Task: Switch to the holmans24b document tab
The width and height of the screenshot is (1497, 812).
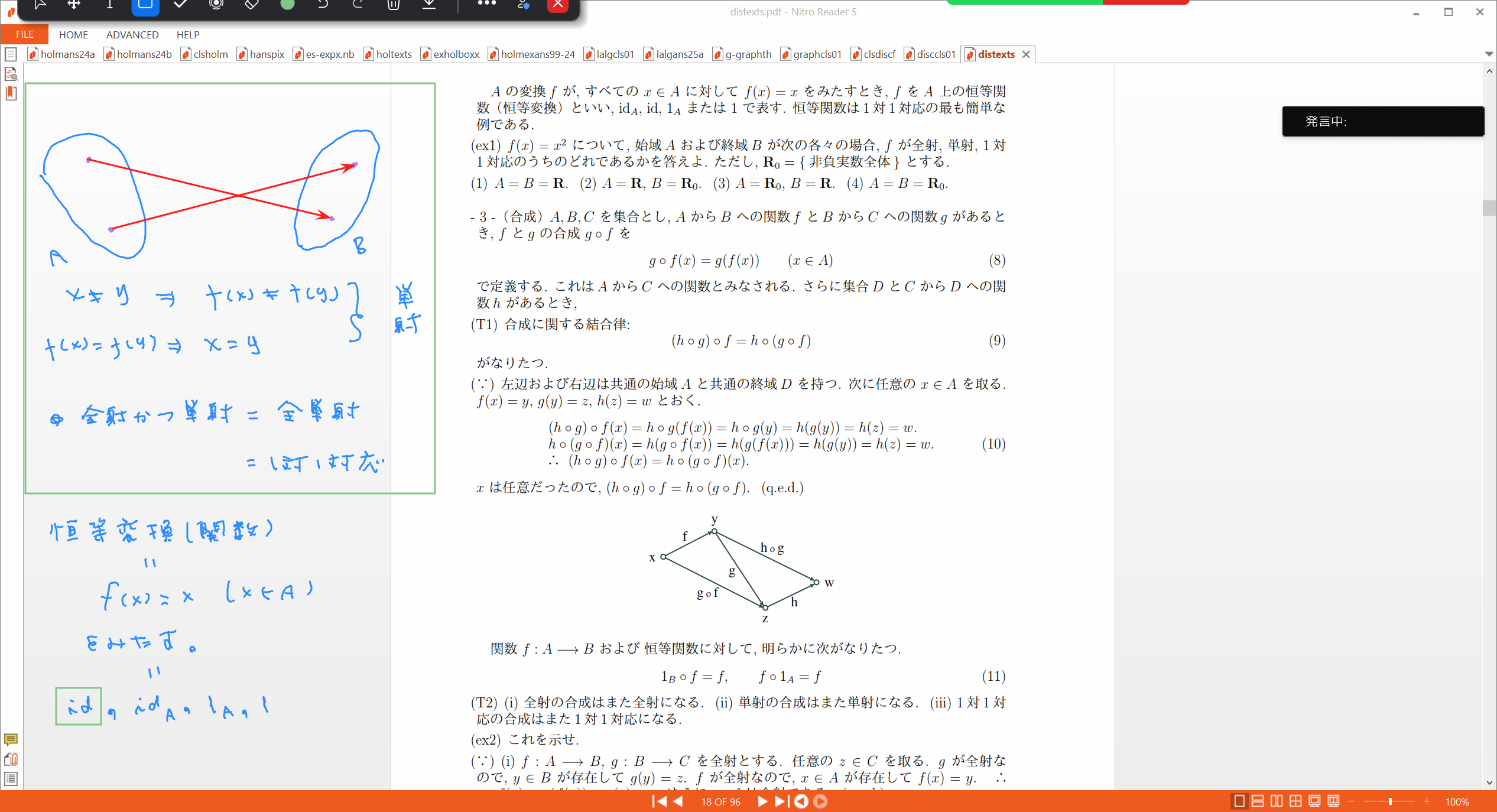Action: pyautogui.click(x=138, y=54)
